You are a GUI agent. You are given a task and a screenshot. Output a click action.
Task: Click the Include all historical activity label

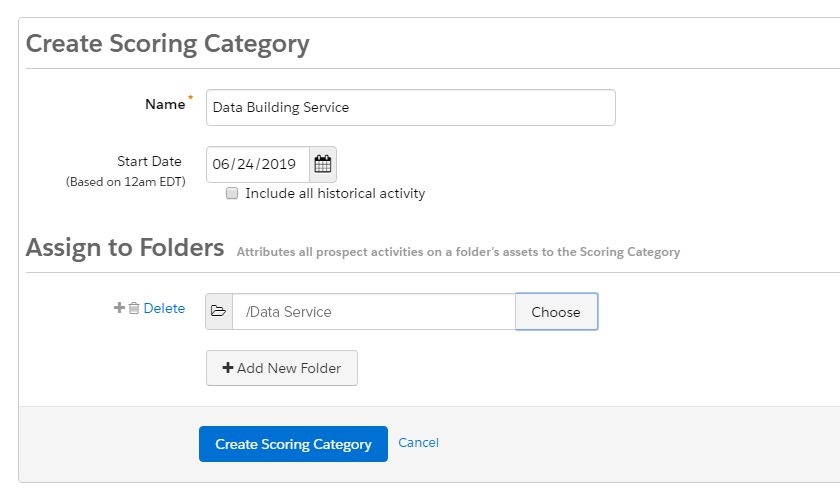click(x=335, y=193)
